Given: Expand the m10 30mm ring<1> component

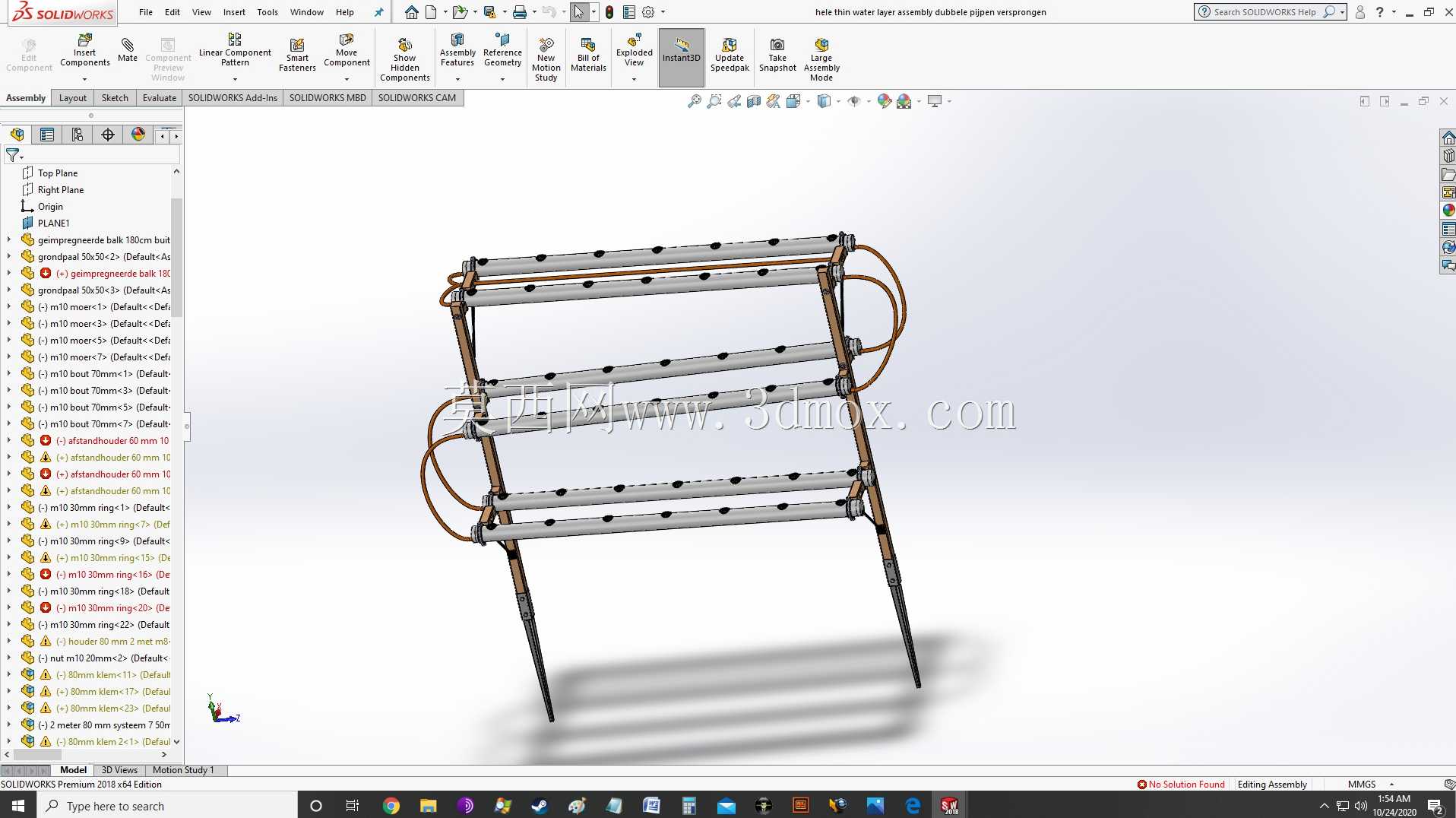Looking at the screenshot, I should point(9,508).
